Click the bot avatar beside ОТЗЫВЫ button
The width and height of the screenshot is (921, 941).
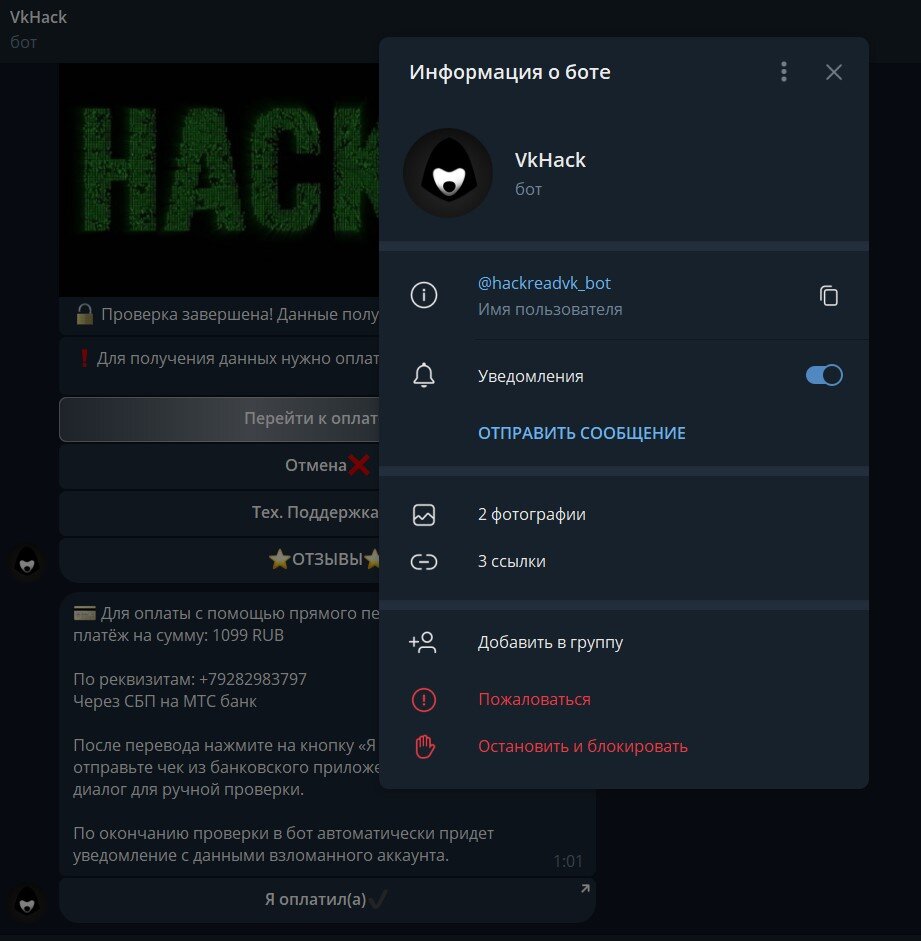coord(27,562)
